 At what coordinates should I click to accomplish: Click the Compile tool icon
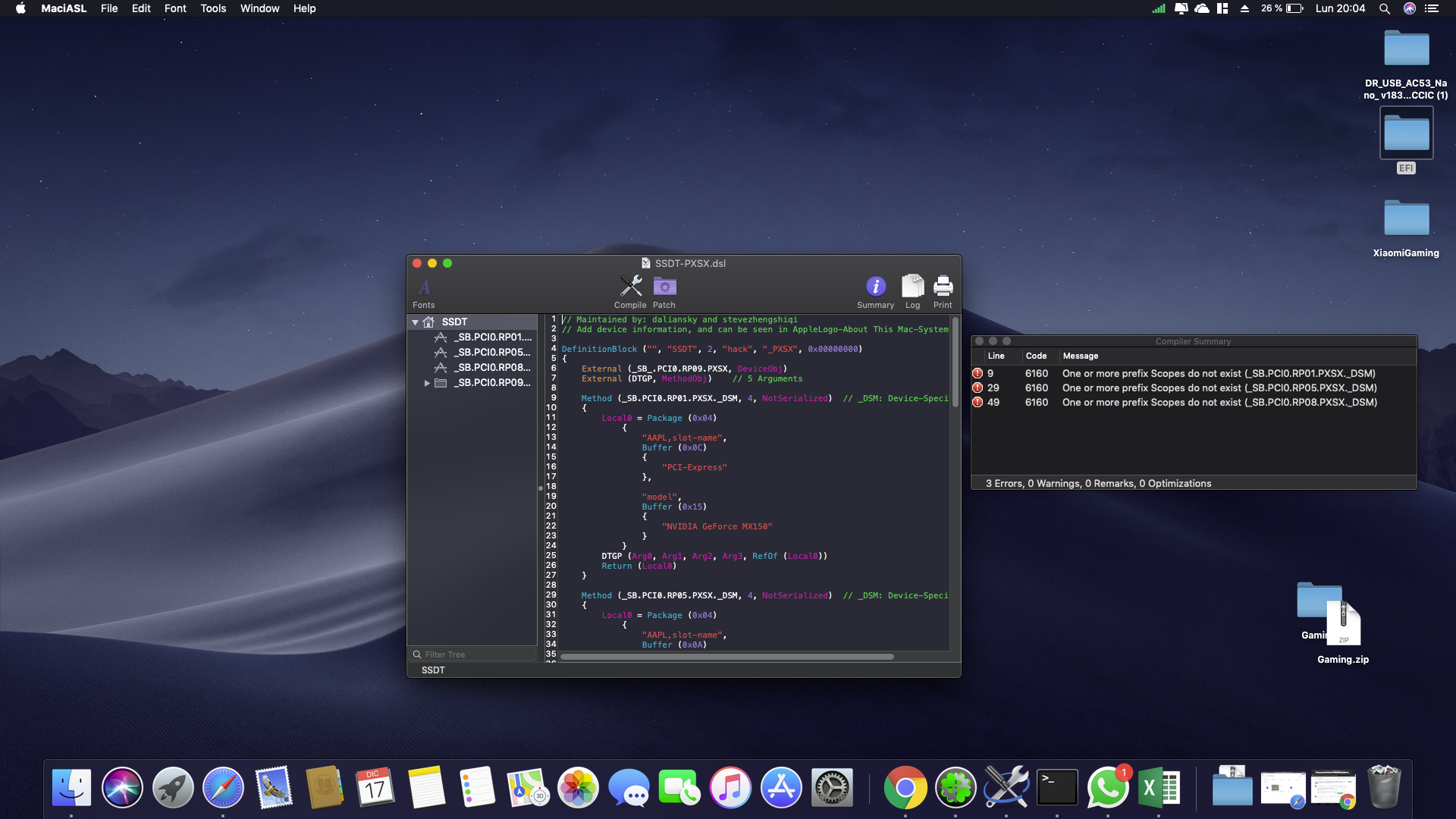(x=630, y=287)
